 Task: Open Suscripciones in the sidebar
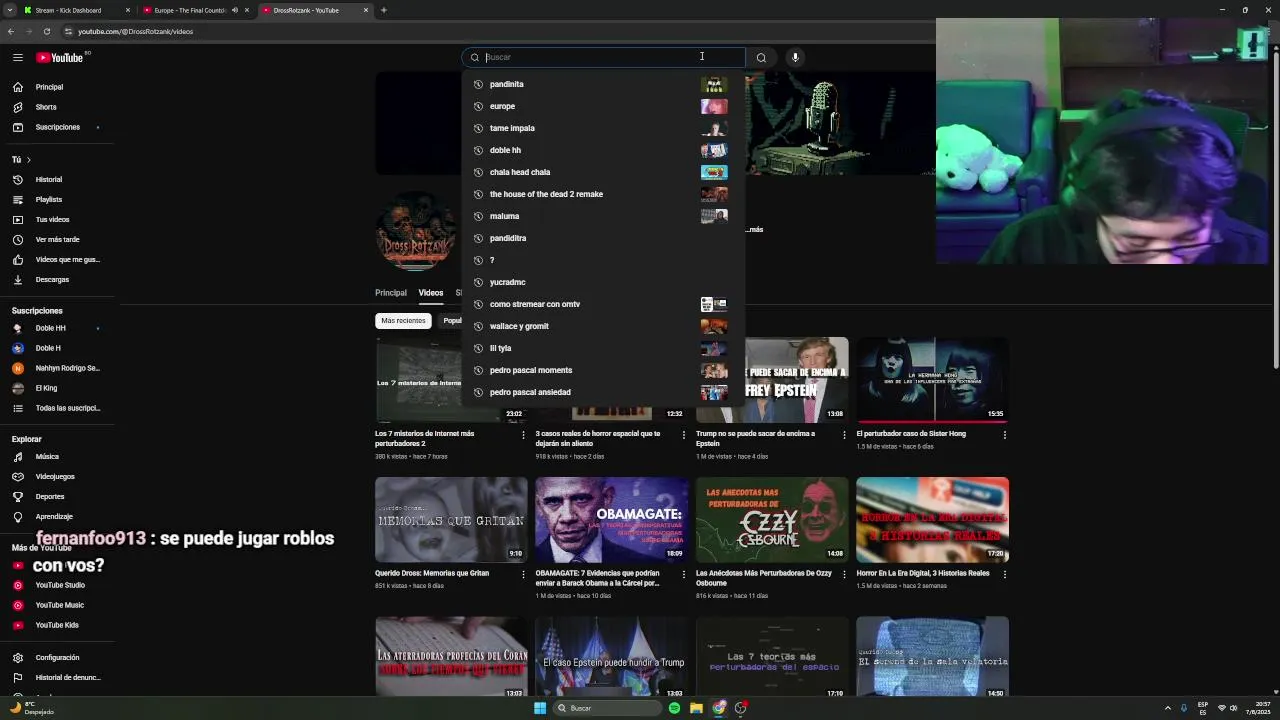click(x=57, y=127)
